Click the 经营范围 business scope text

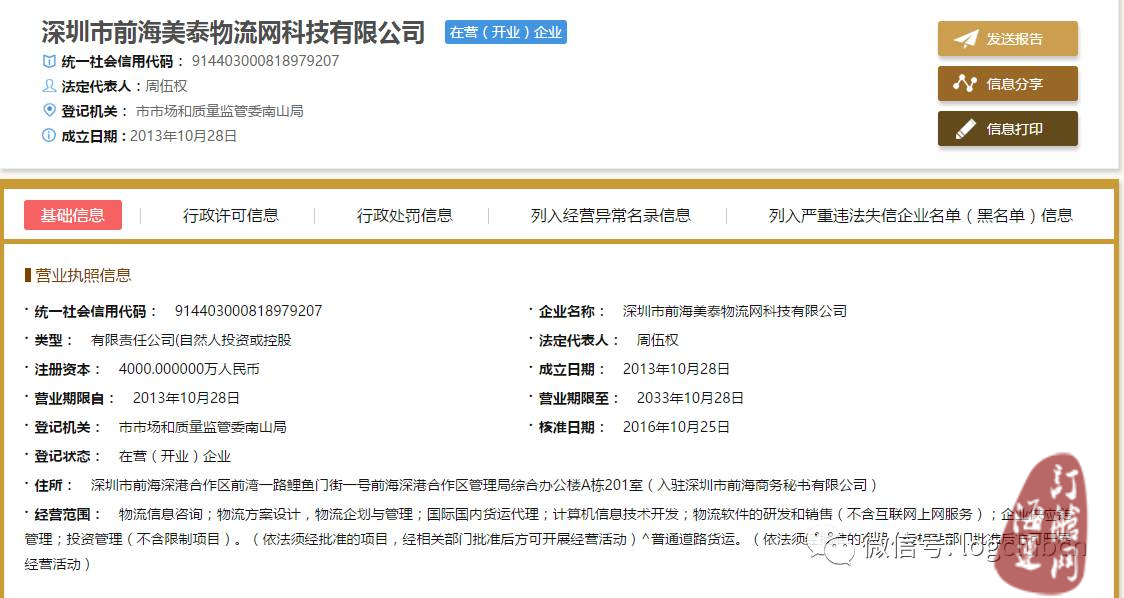pos(548,539)
